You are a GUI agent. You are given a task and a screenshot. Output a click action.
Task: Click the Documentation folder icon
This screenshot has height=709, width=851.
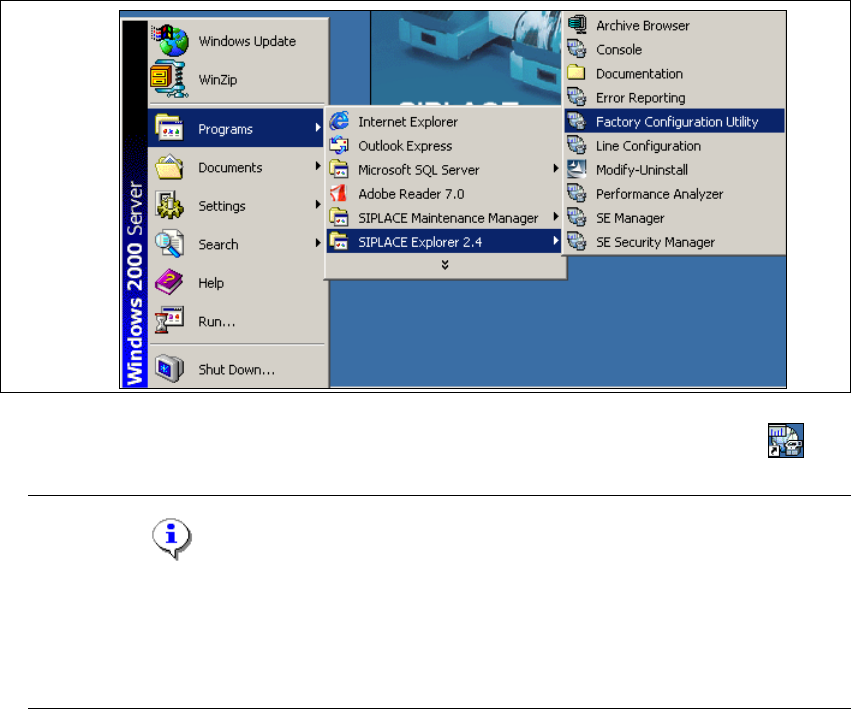click(577, 73)
